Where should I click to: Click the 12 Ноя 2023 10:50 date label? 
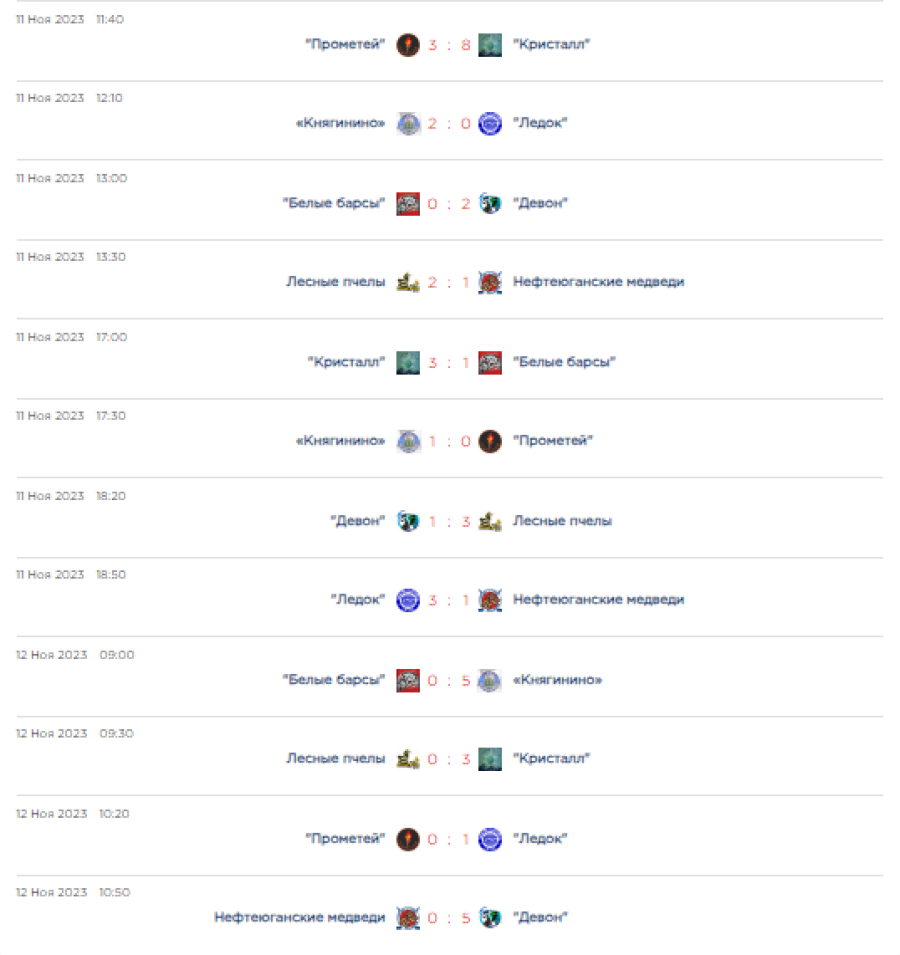(x=72, y=893)
